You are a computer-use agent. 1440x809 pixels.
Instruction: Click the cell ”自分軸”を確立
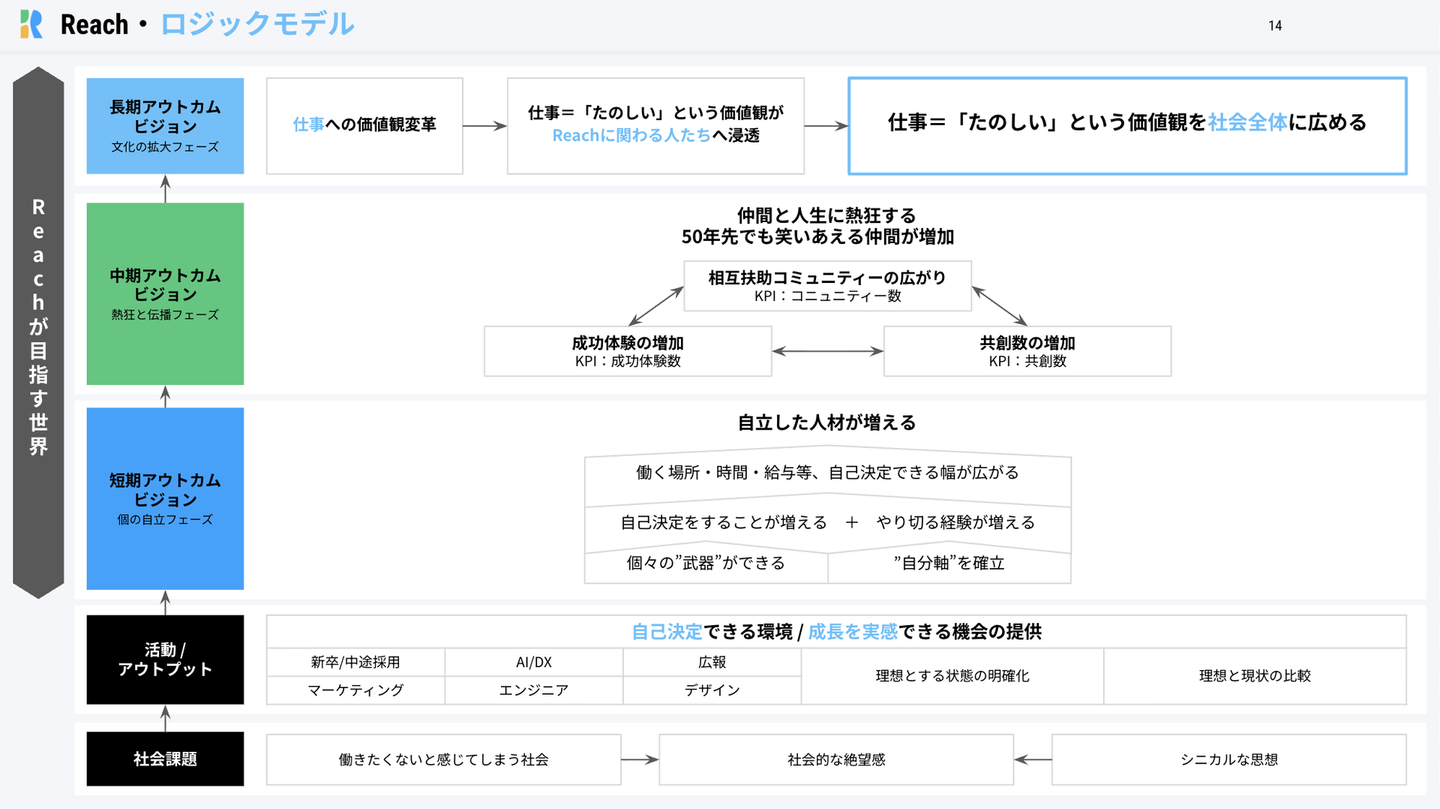(949, 564)
